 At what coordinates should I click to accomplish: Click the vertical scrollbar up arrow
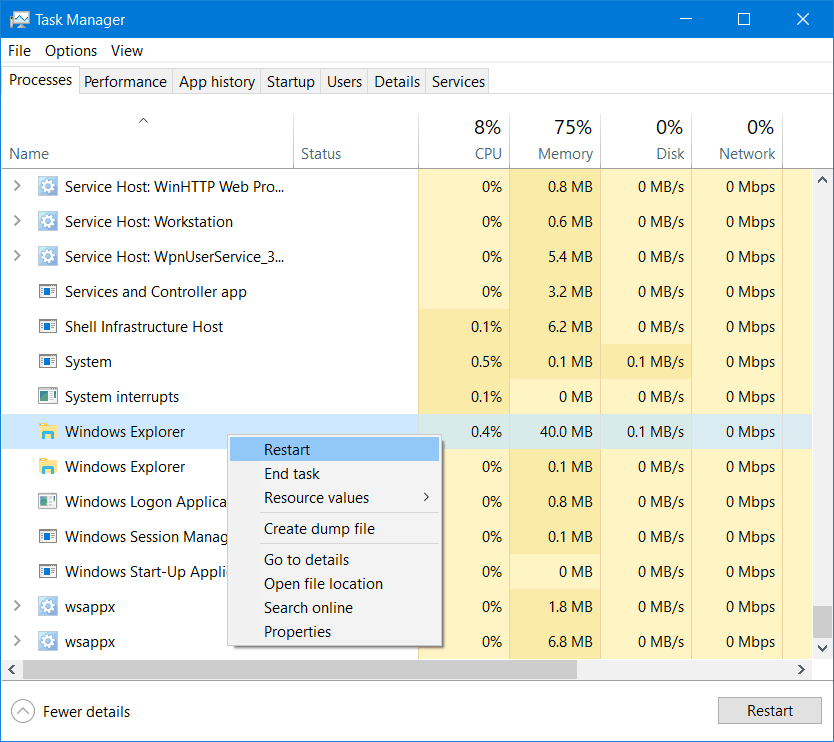click(x=822, y=180)
